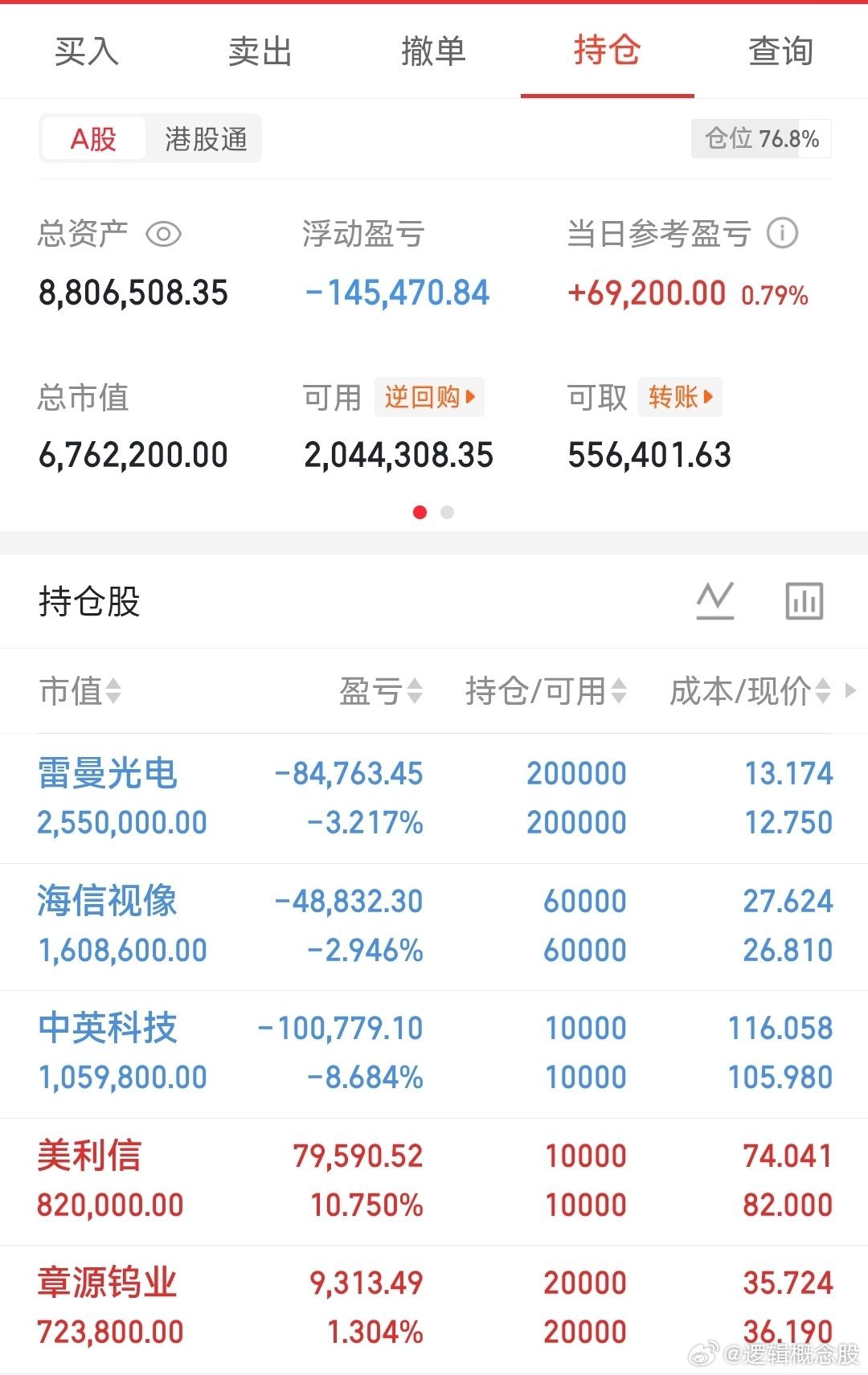
Task: Expand more columns with right arrow
Action: [x=850, y=690]
